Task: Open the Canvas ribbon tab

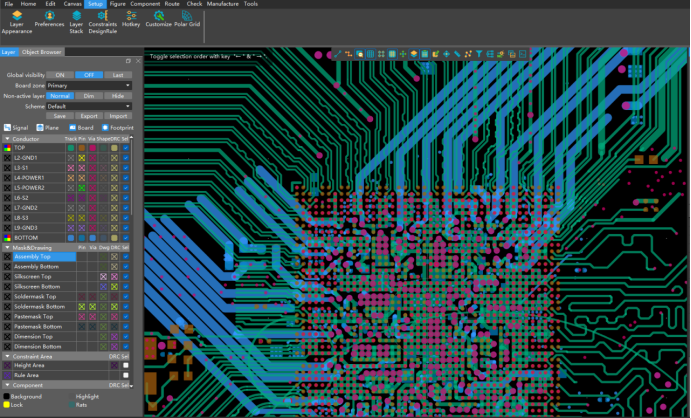Action: pyautogui.click(x=72, y=4)
